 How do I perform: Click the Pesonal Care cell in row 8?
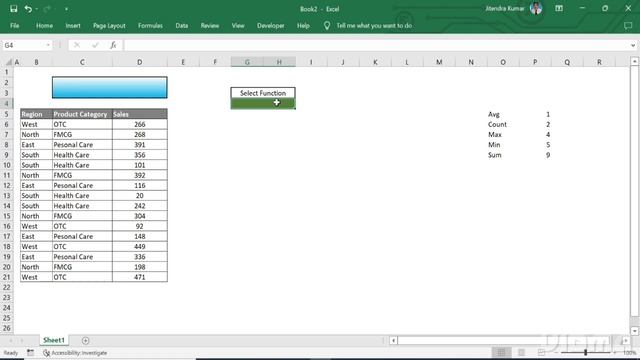[x=82, y=144]
